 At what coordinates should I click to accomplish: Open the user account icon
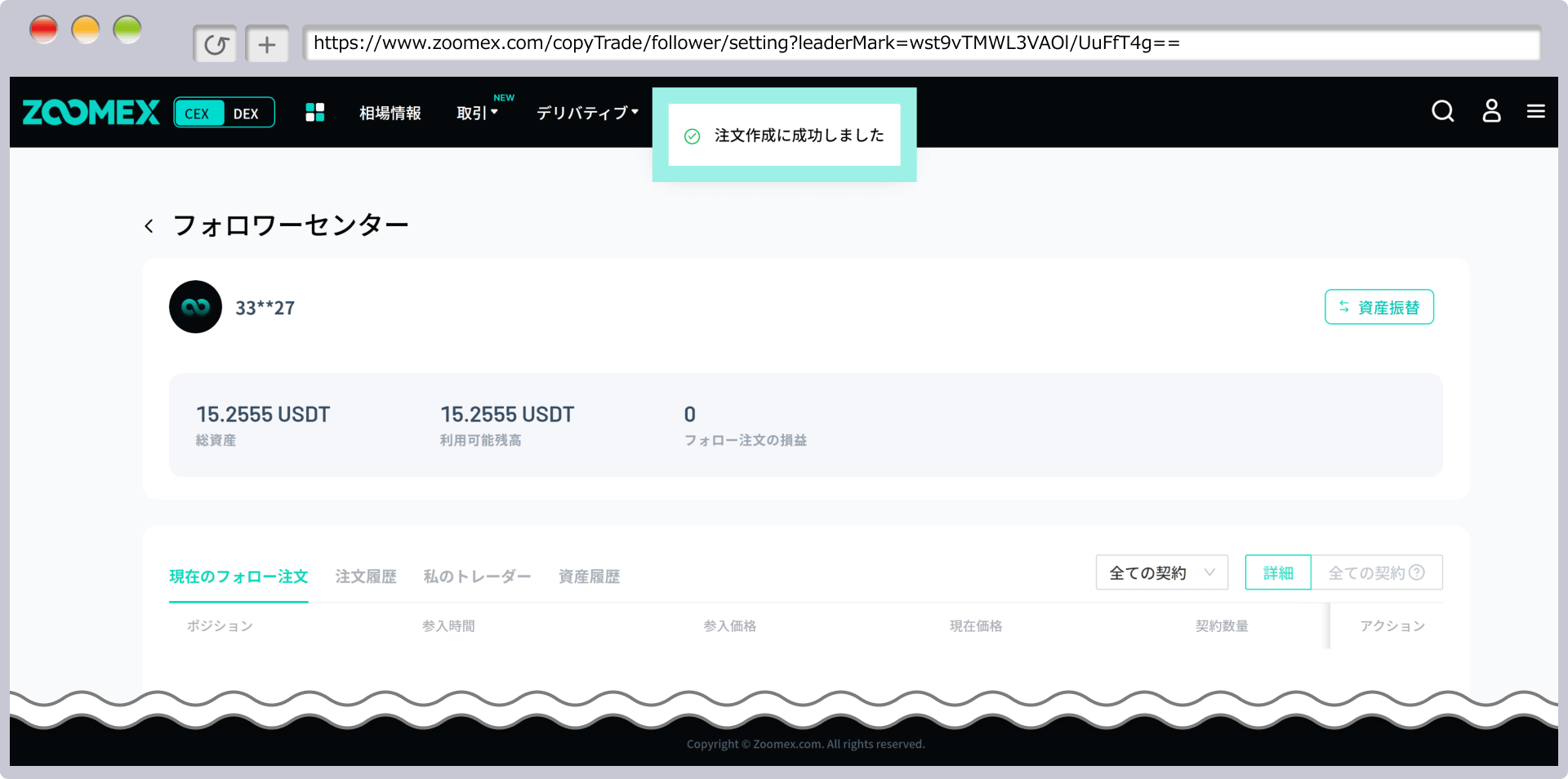click(x=1491, y=111)
